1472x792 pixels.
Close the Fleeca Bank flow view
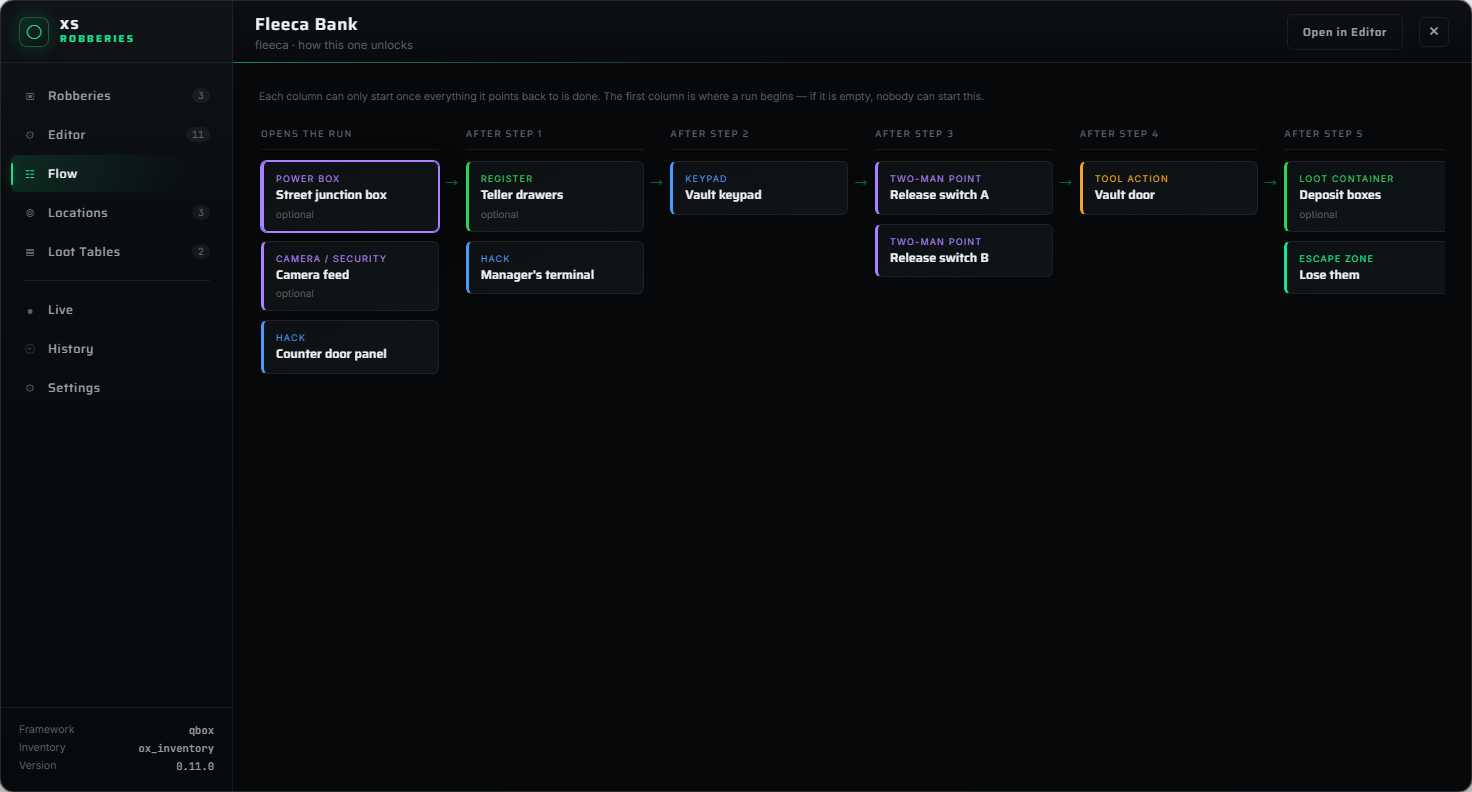[x=1433, y=32]
